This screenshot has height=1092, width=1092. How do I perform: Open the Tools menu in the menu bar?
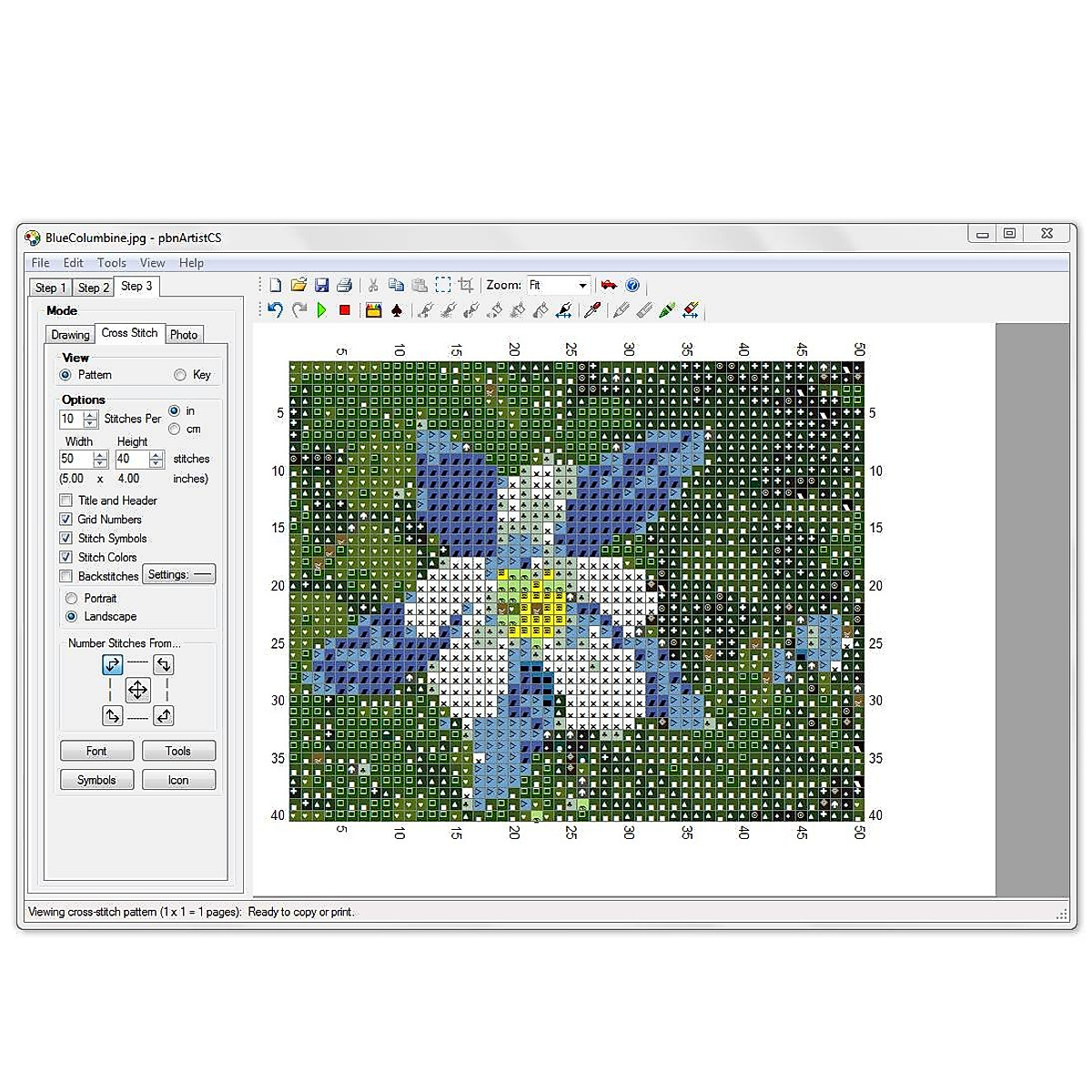click(111, 263)
